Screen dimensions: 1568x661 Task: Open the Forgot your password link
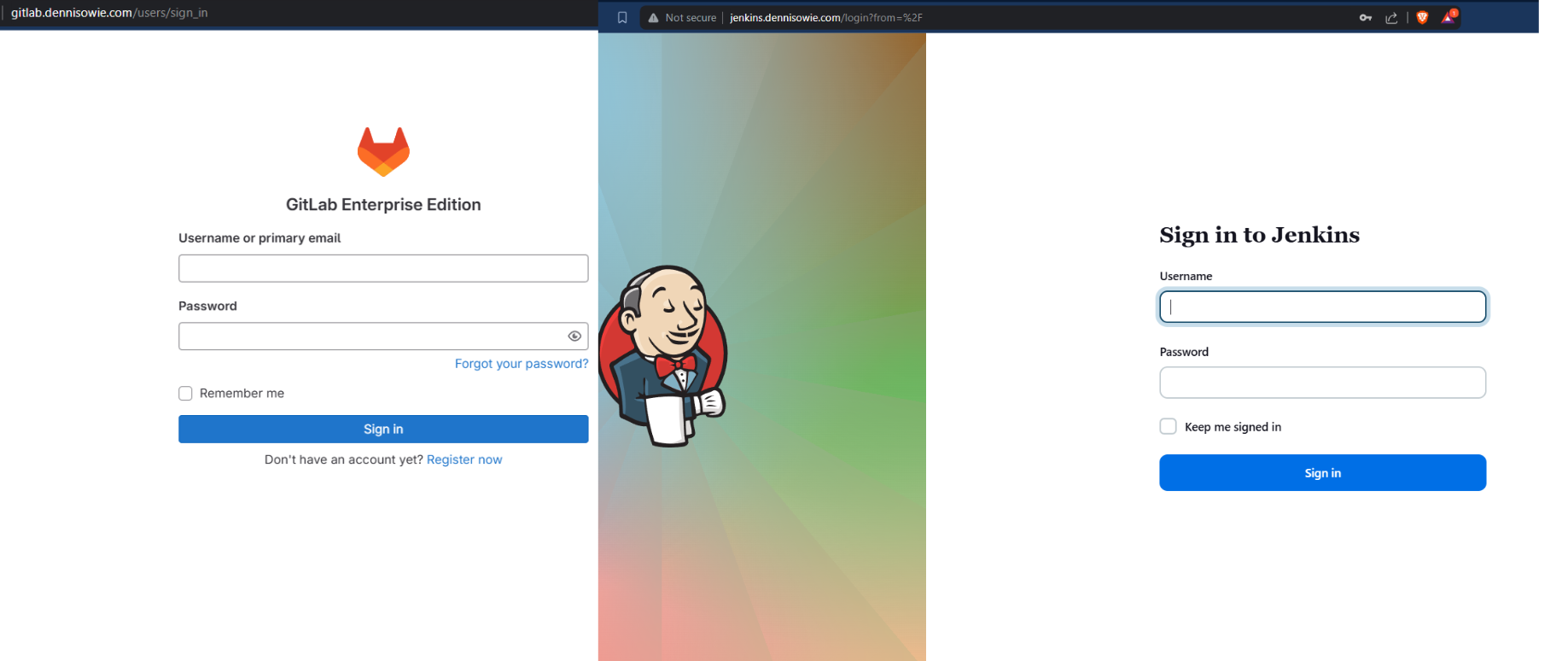pyautogui.click(x=521, y=364)
